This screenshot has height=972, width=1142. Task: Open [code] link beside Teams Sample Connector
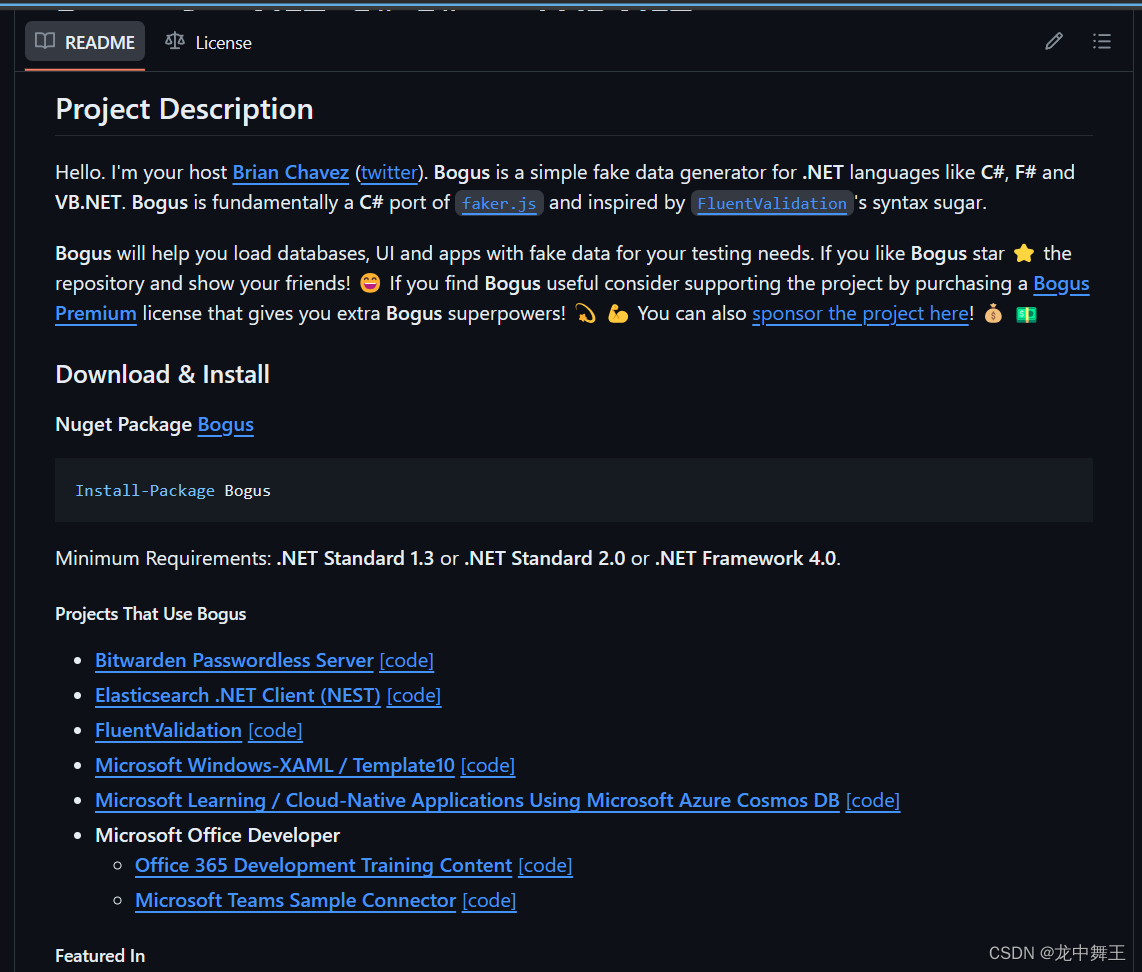(x=489, y=900)
